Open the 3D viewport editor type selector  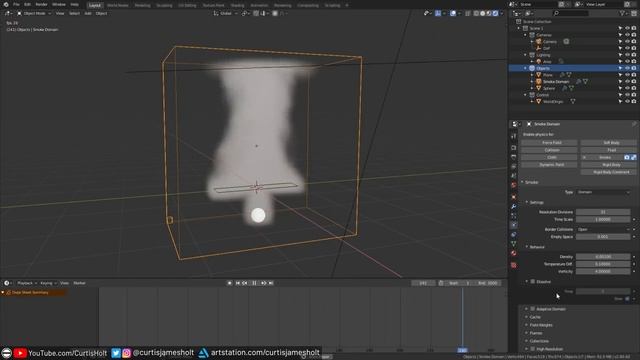[8, 13]
